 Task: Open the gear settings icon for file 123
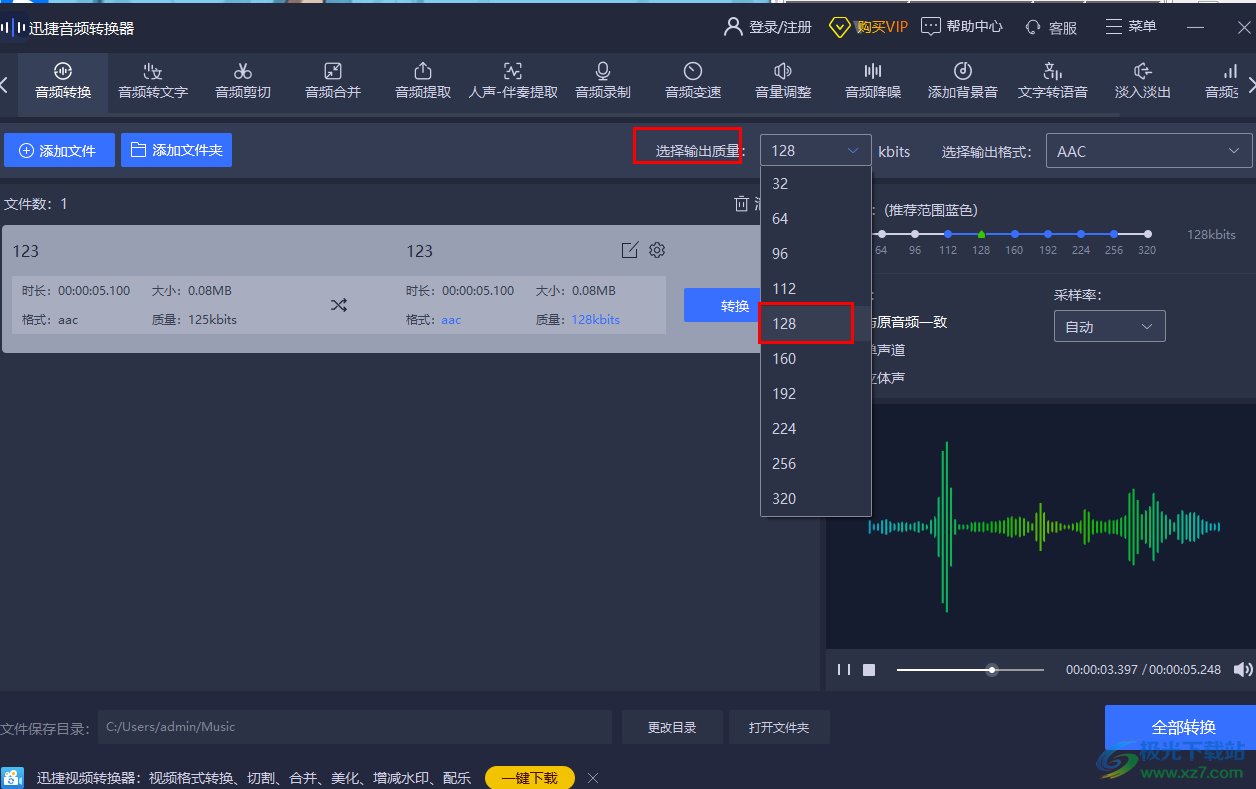click(x=657, y=250)
